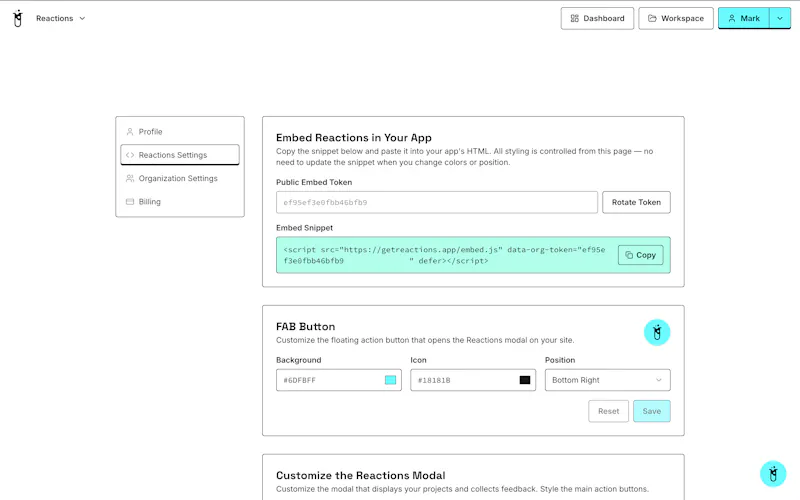Image resolution: width=800 pixels, height=500 pixels.
Task: Click the people icon for Organization Settings
Action: click(130, 178)
